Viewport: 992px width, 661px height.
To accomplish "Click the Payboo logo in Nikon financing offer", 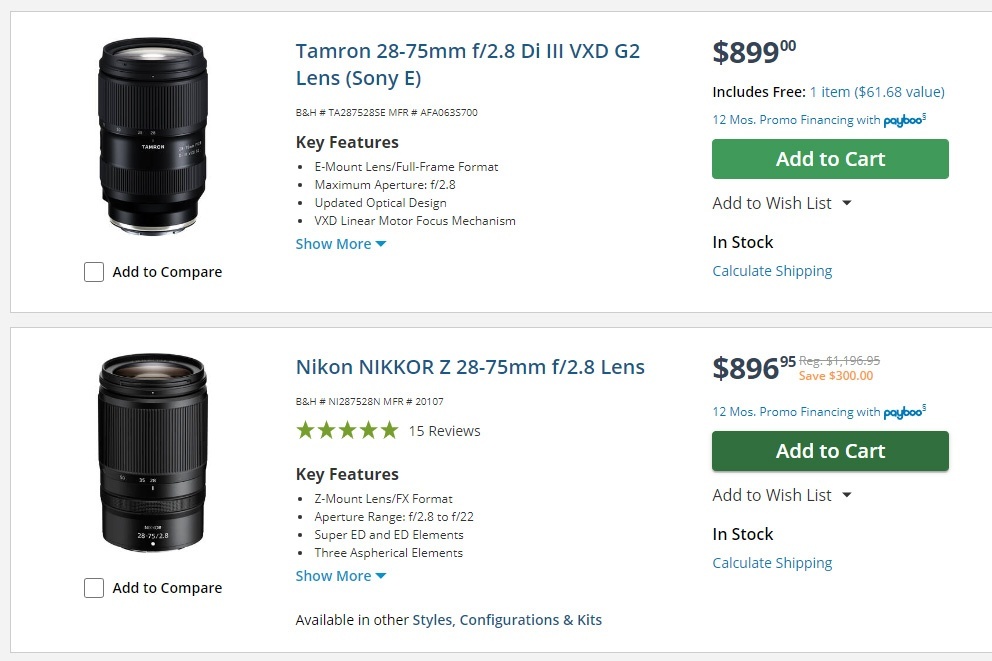I will coord(904,412).
